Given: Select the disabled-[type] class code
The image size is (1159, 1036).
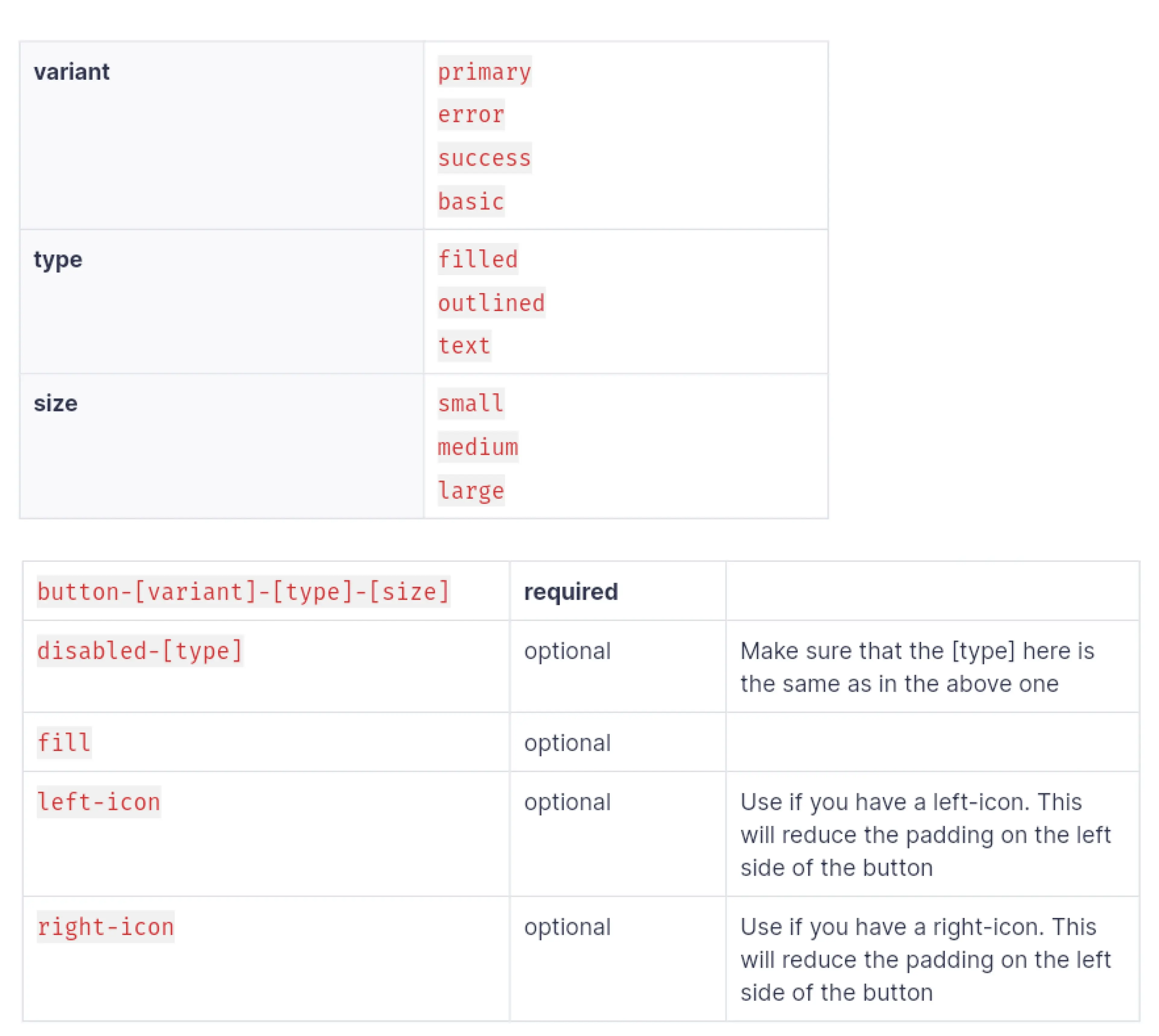Looking at the screenshot, I should coord(140,651).
